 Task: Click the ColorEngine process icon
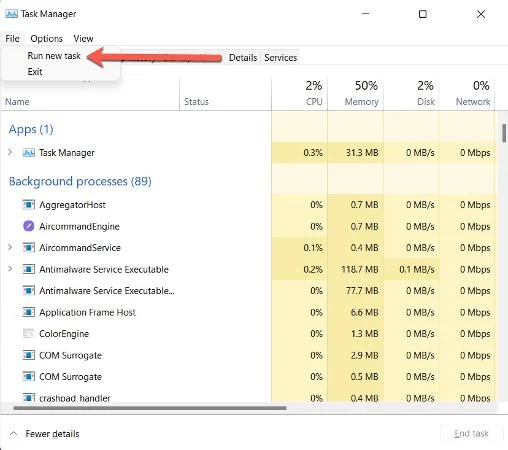29,333
